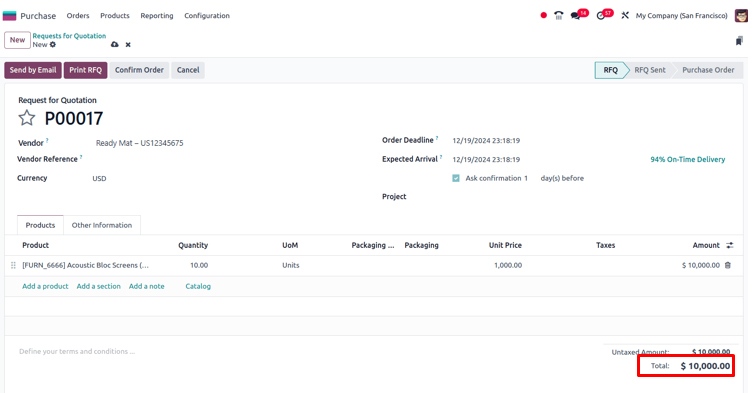
Task: Open the Order Deadline date picker
Action: 486,140
